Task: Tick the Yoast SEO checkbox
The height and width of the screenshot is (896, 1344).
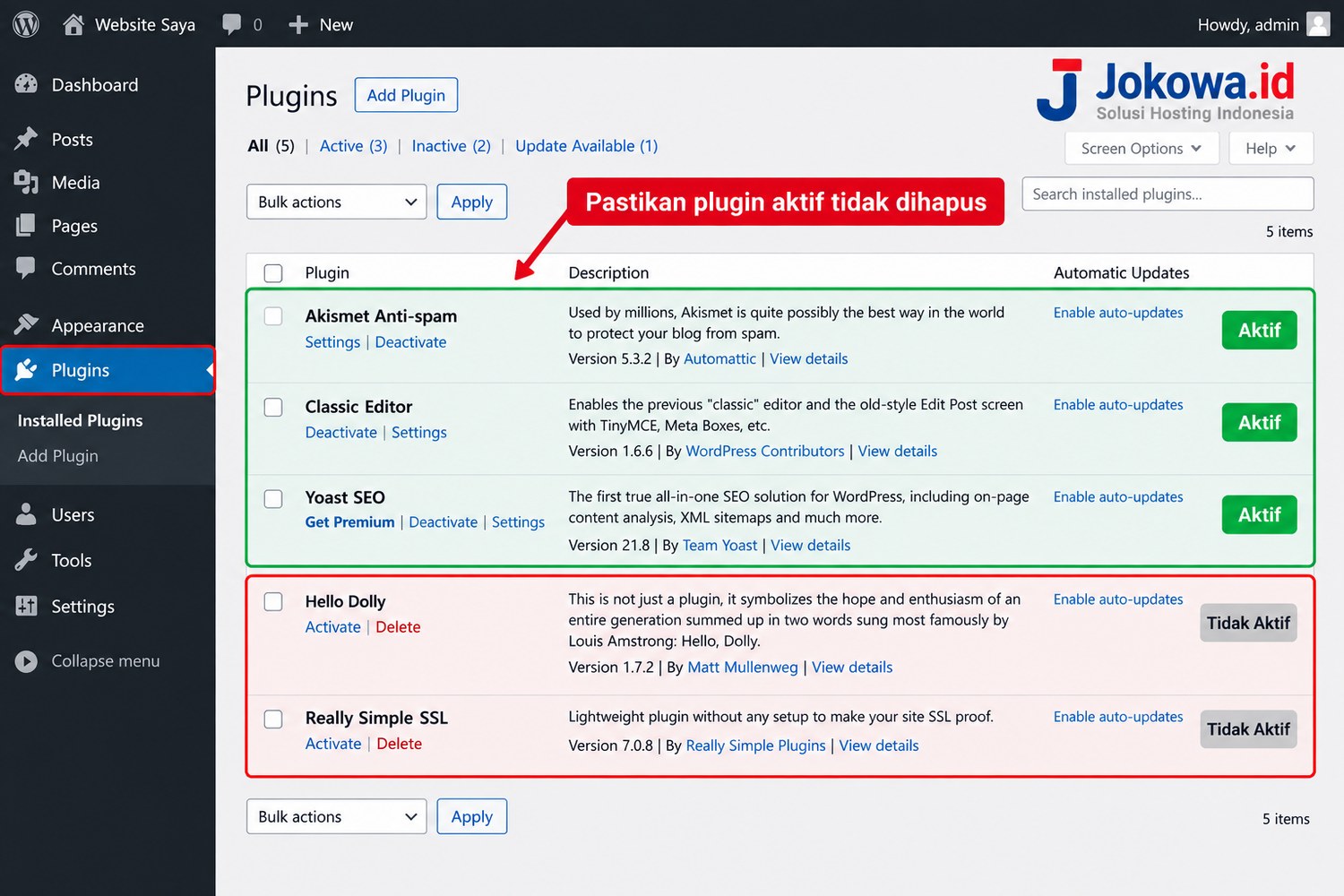Action: point(273,498)
